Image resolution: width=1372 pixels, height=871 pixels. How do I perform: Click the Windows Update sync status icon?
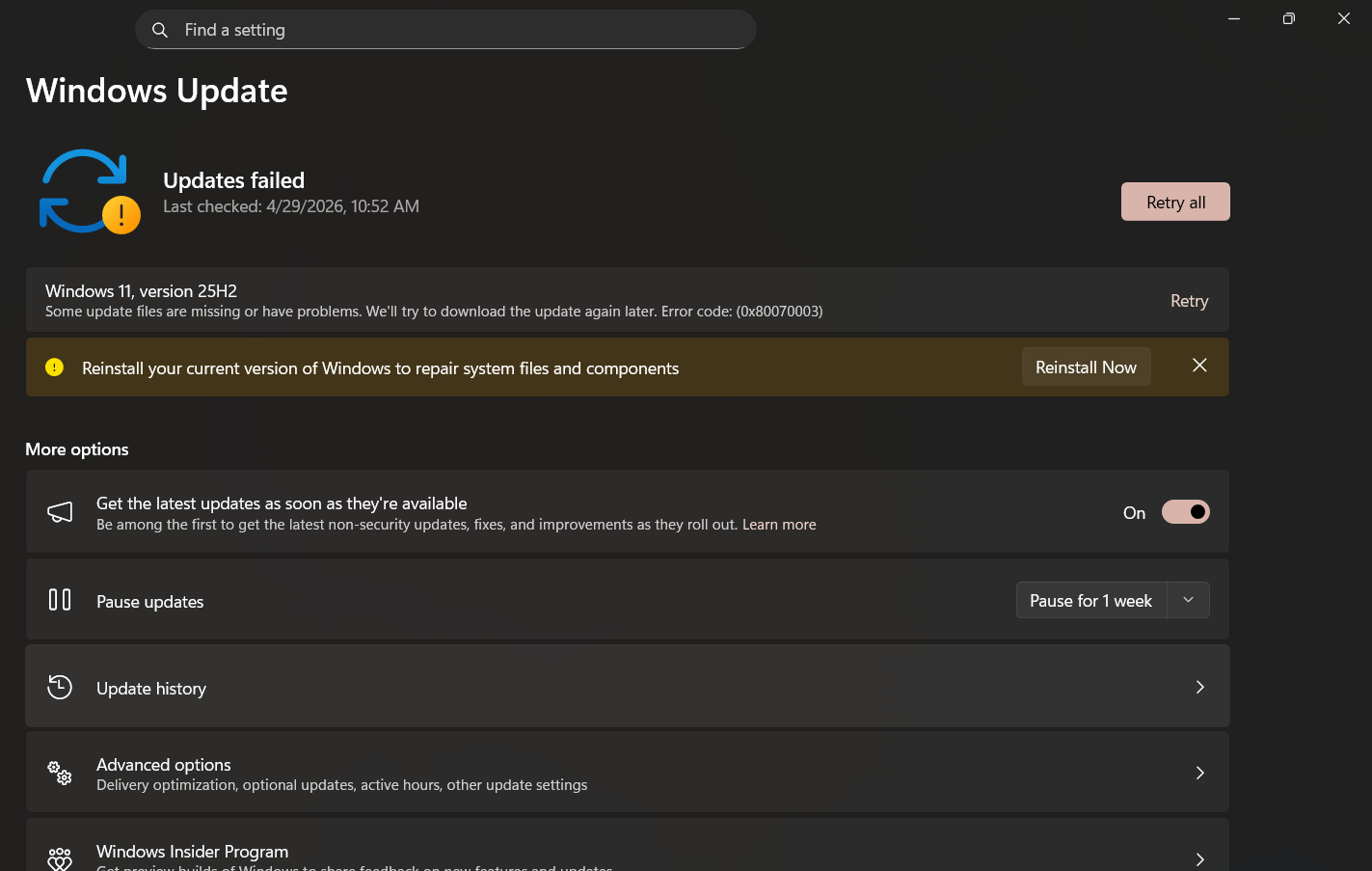(90, 191)
